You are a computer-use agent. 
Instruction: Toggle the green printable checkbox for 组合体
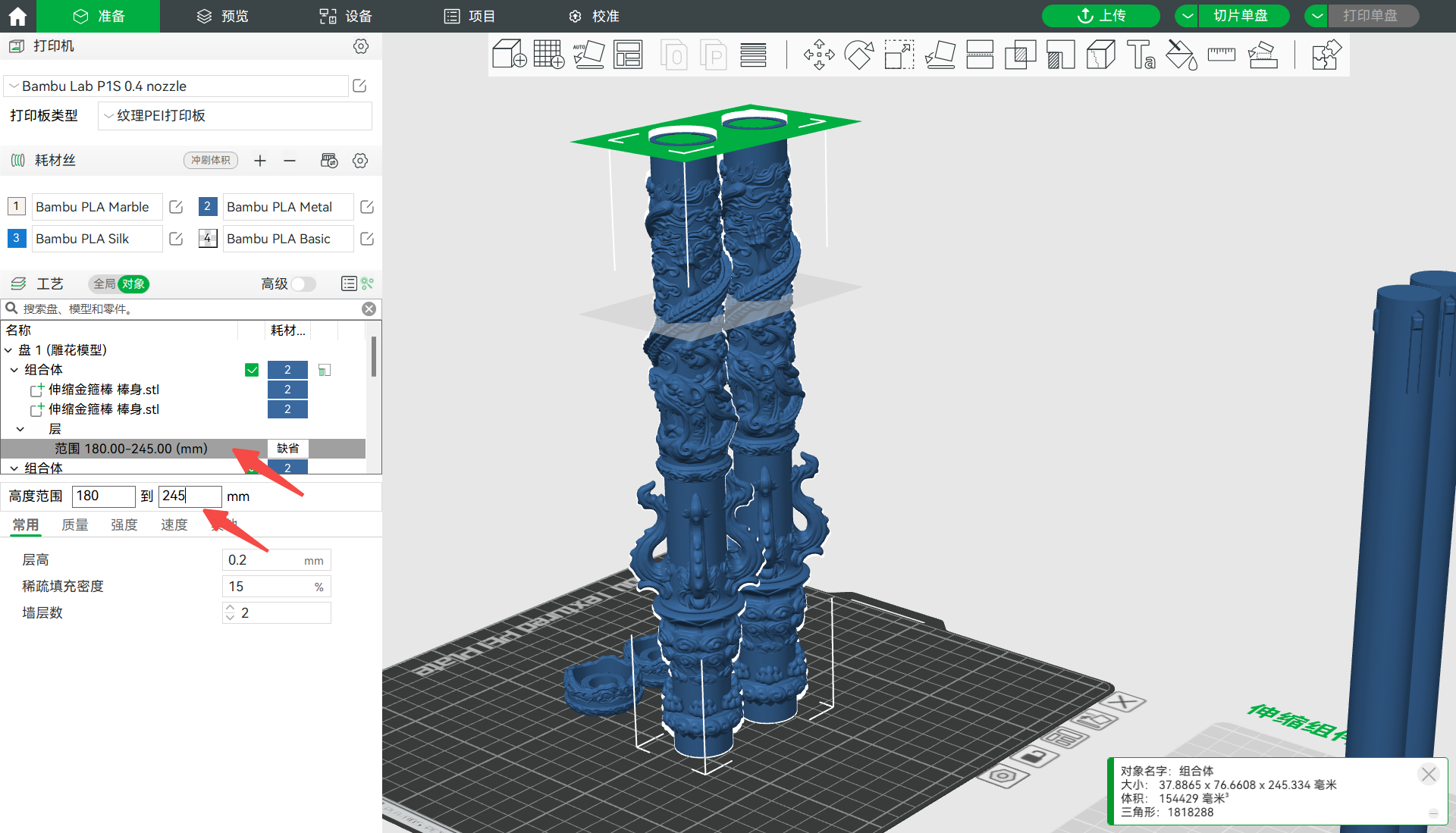[x=252, y=370]
